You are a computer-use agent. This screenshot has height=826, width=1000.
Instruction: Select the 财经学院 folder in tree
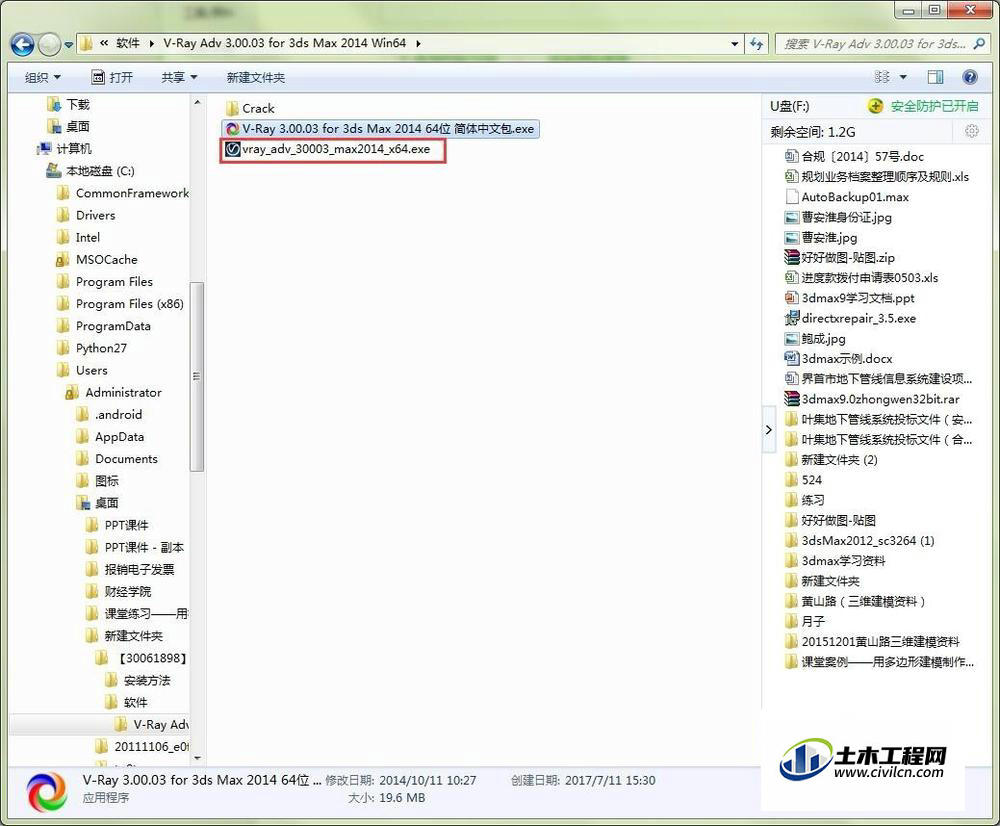119,592
